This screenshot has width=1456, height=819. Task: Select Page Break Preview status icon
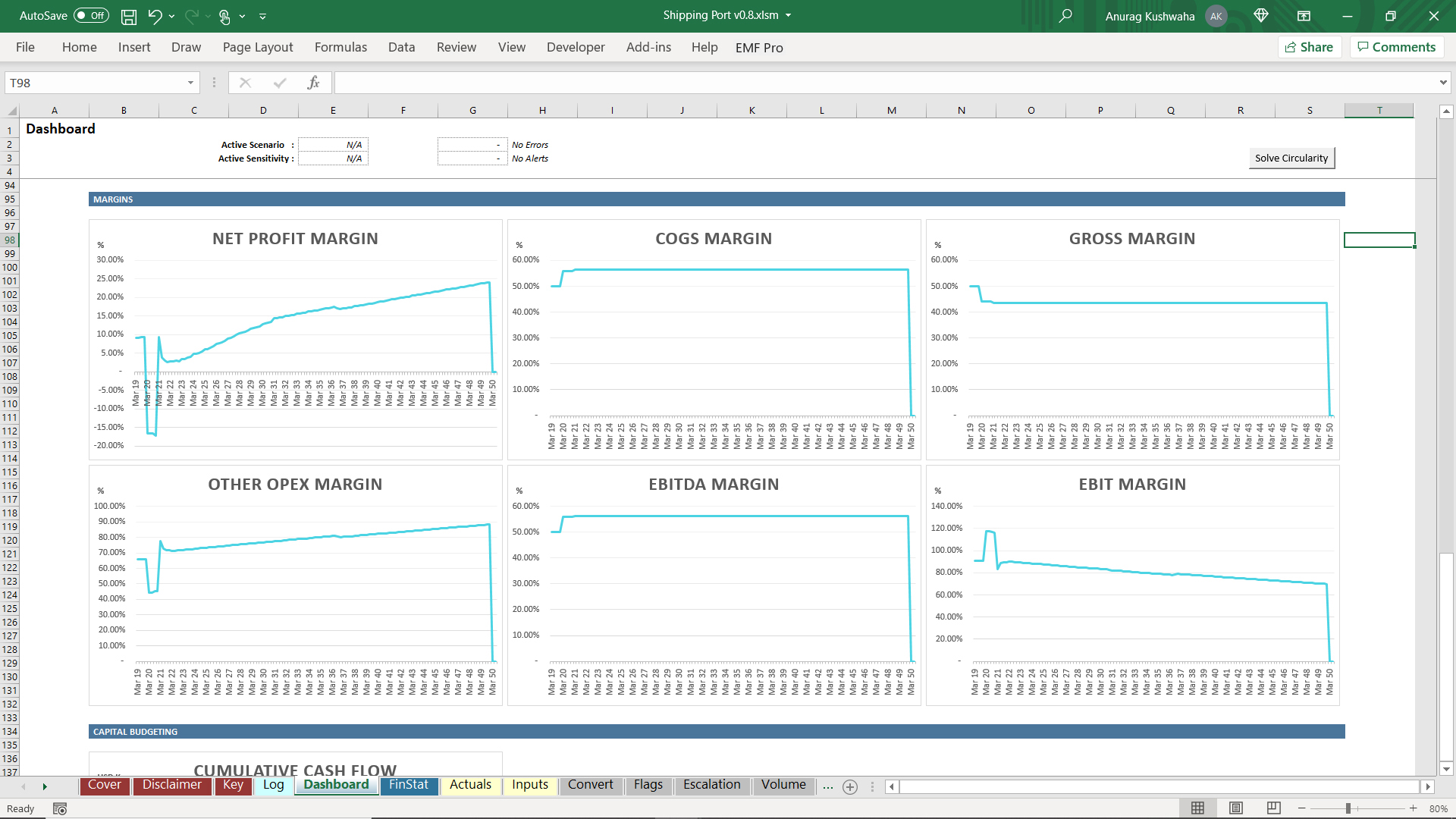pyautogui.click(x=1274, y=808)
